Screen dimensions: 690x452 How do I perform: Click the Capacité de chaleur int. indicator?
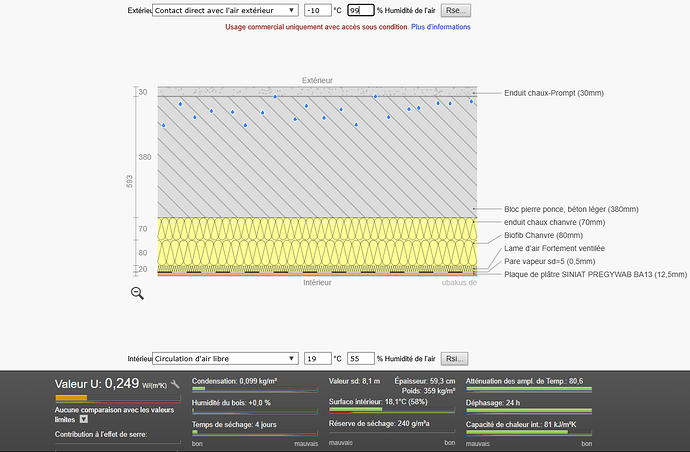(x=521, y=425)
